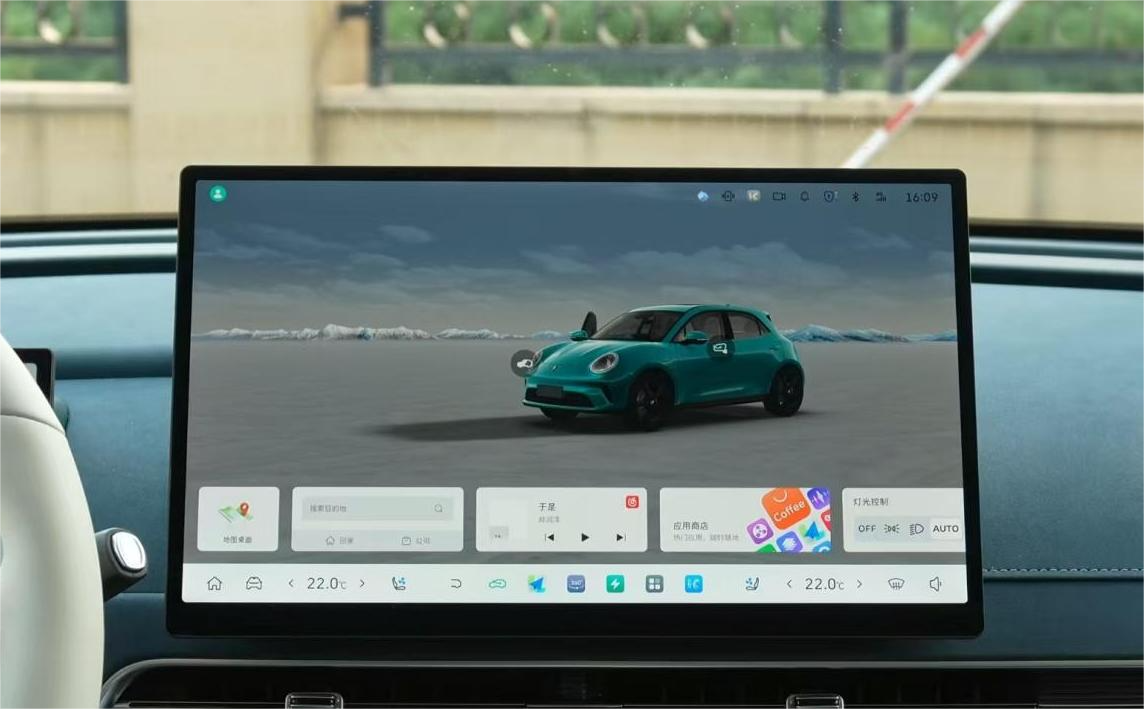
Task: Navigate to company shortcut
Action: click(416, 541)
